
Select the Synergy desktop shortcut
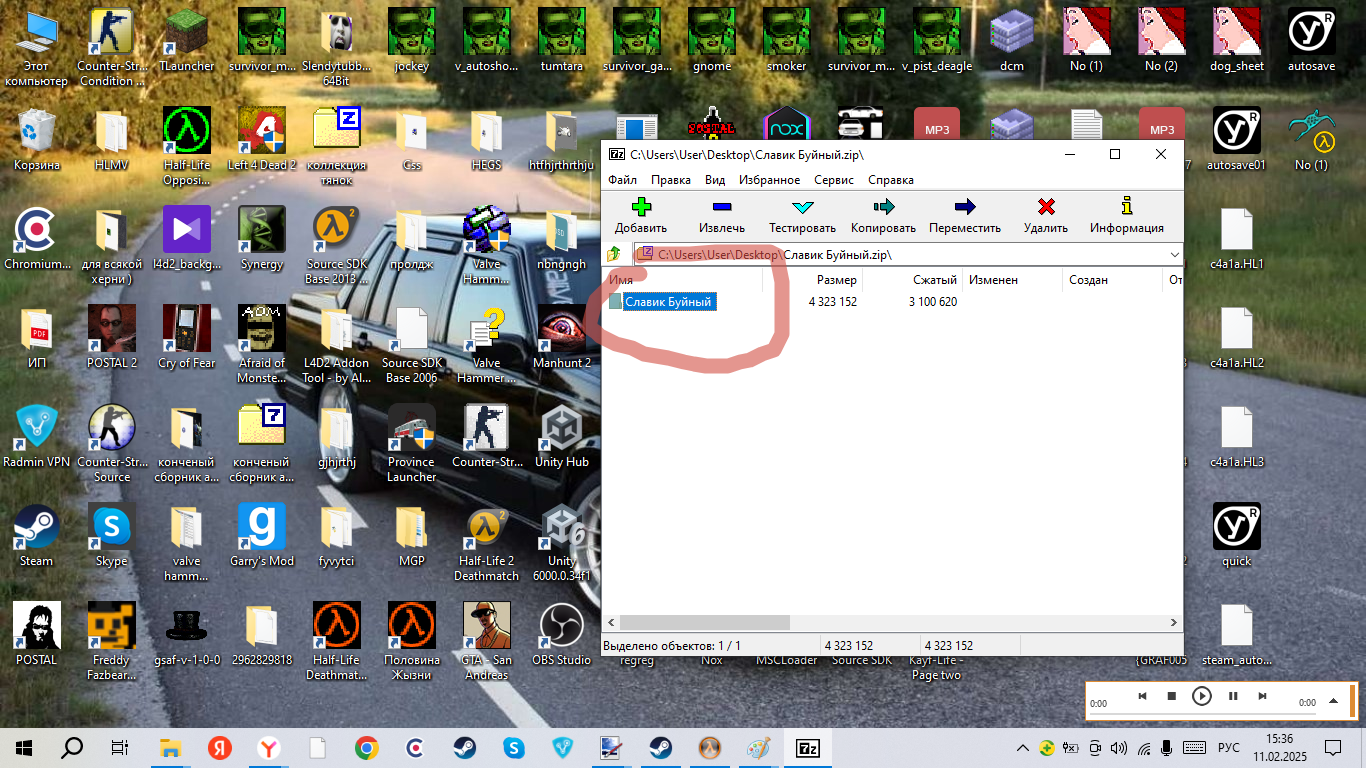(262, 239)
